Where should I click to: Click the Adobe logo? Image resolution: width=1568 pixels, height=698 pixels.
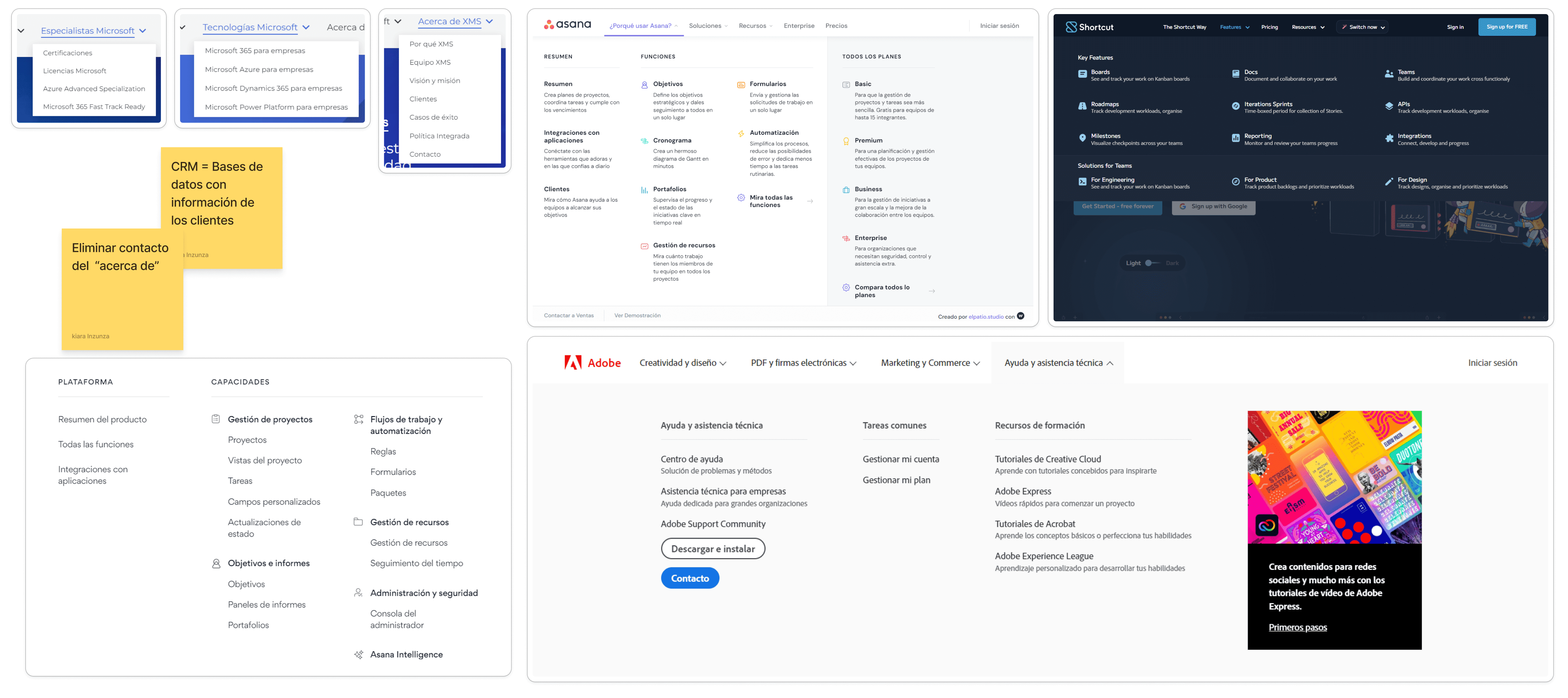point(592,362)
